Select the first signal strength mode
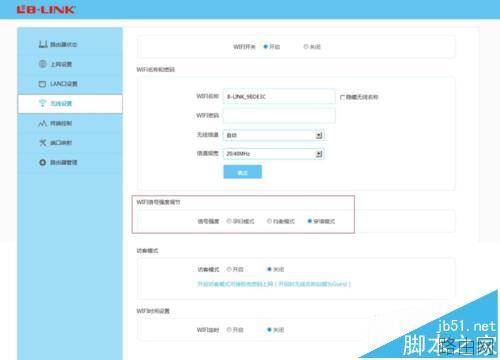Viewport: 500px width, 360px height. (x=229, y=221)
